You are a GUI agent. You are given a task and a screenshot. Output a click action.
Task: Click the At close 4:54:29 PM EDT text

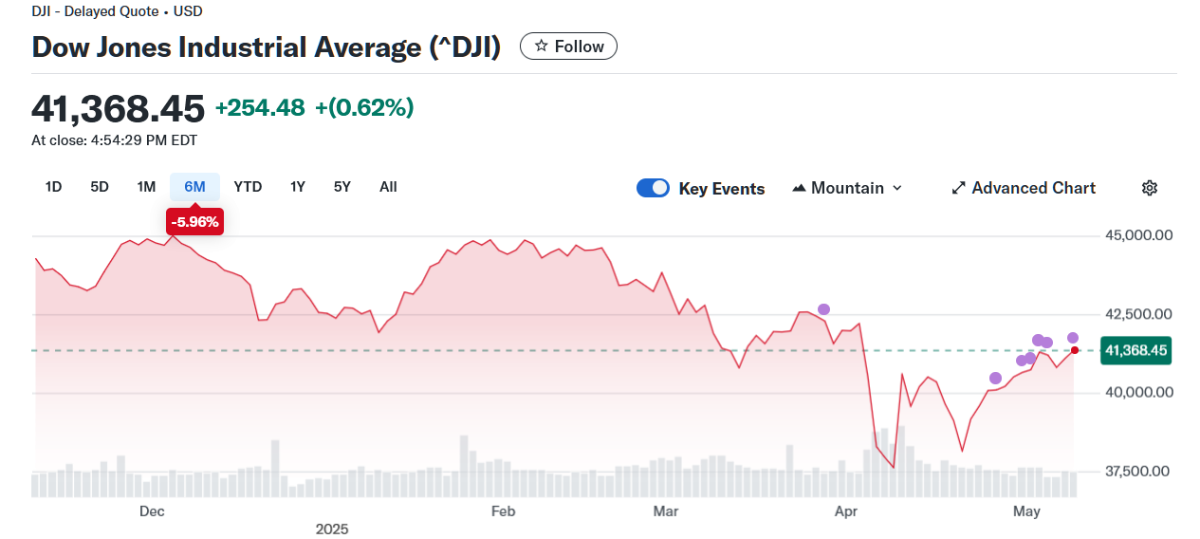pos(114,141)
